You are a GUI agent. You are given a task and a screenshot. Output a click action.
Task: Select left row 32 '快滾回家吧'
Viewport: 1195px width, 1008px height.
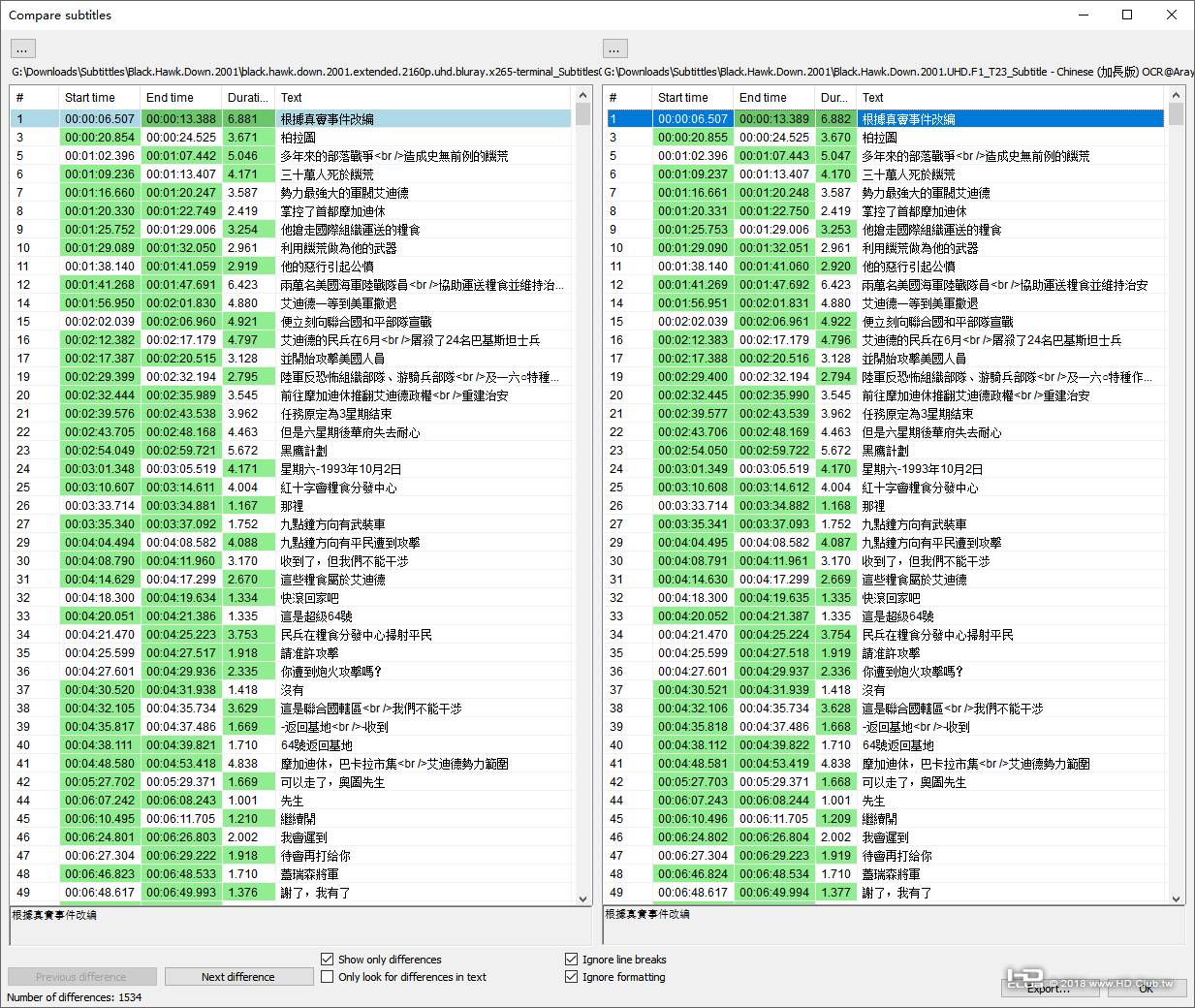click(309, 598)
